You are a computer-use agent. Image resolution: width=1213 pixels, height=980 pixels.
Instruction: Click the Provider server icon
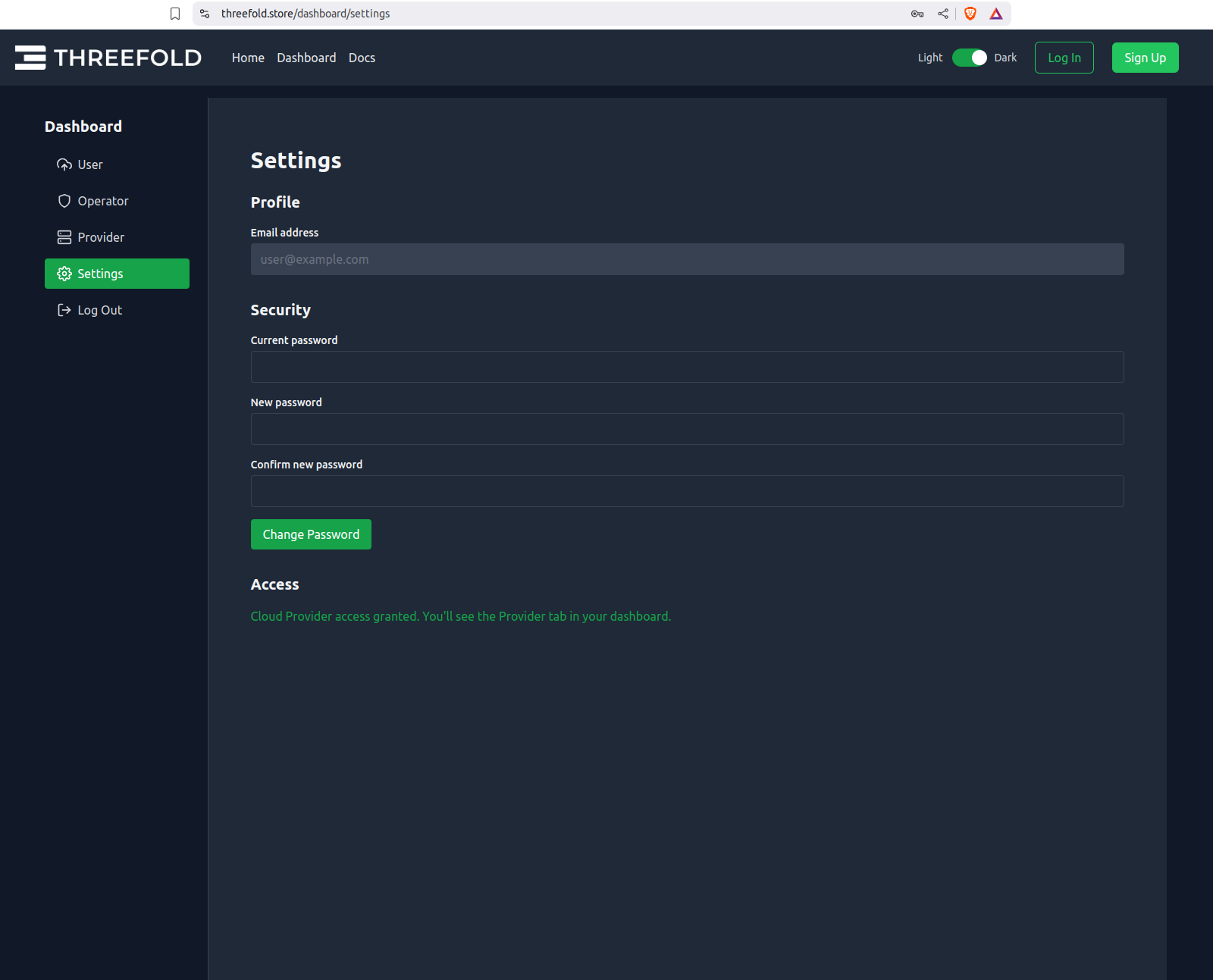64,237
